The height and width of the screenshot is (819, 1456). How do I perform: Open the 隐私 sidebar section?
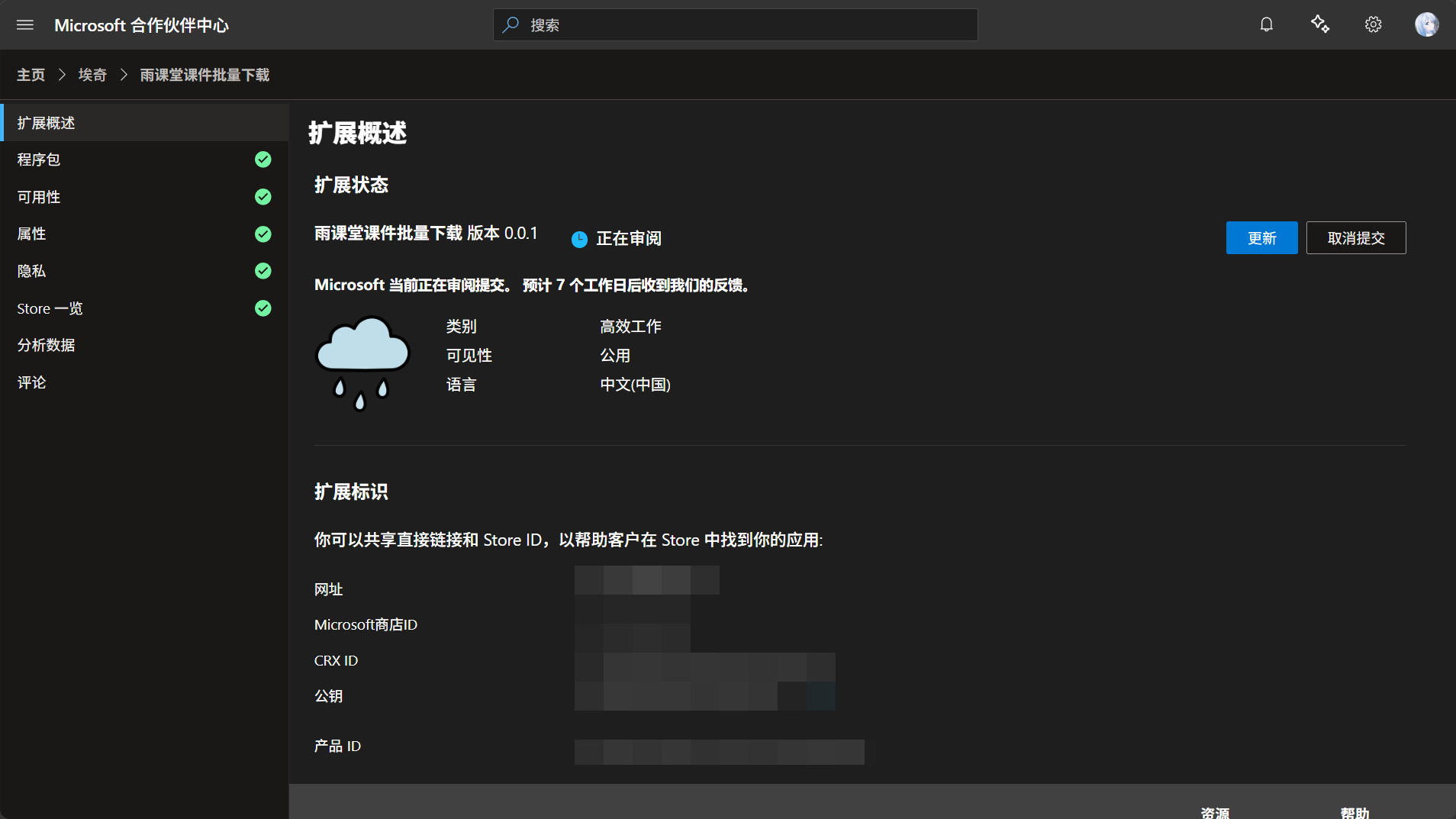click(x=145, y=271)
